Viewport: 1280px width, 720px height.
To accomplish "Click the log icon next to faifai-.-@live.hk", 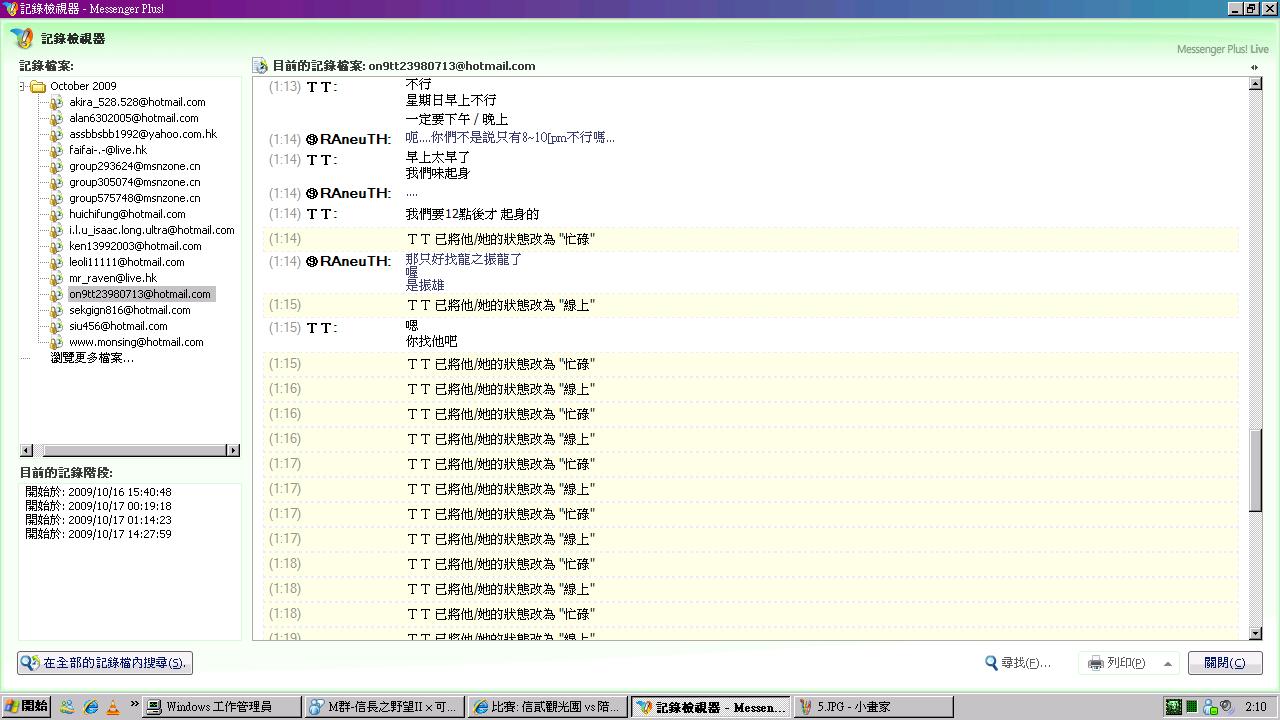I will [57, 150].
